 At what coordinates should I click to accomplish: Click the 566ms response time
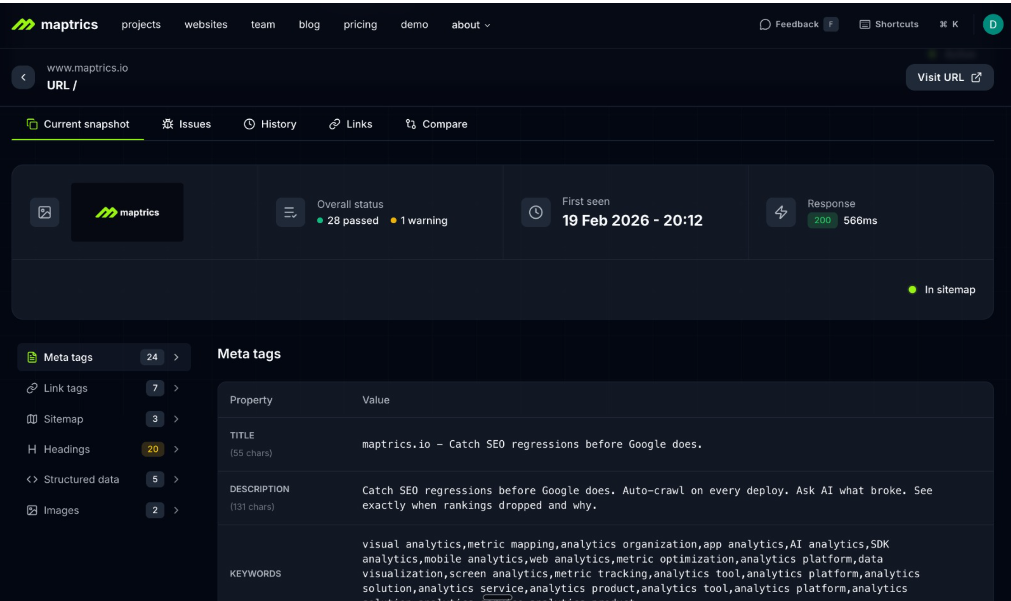point(860,221)
